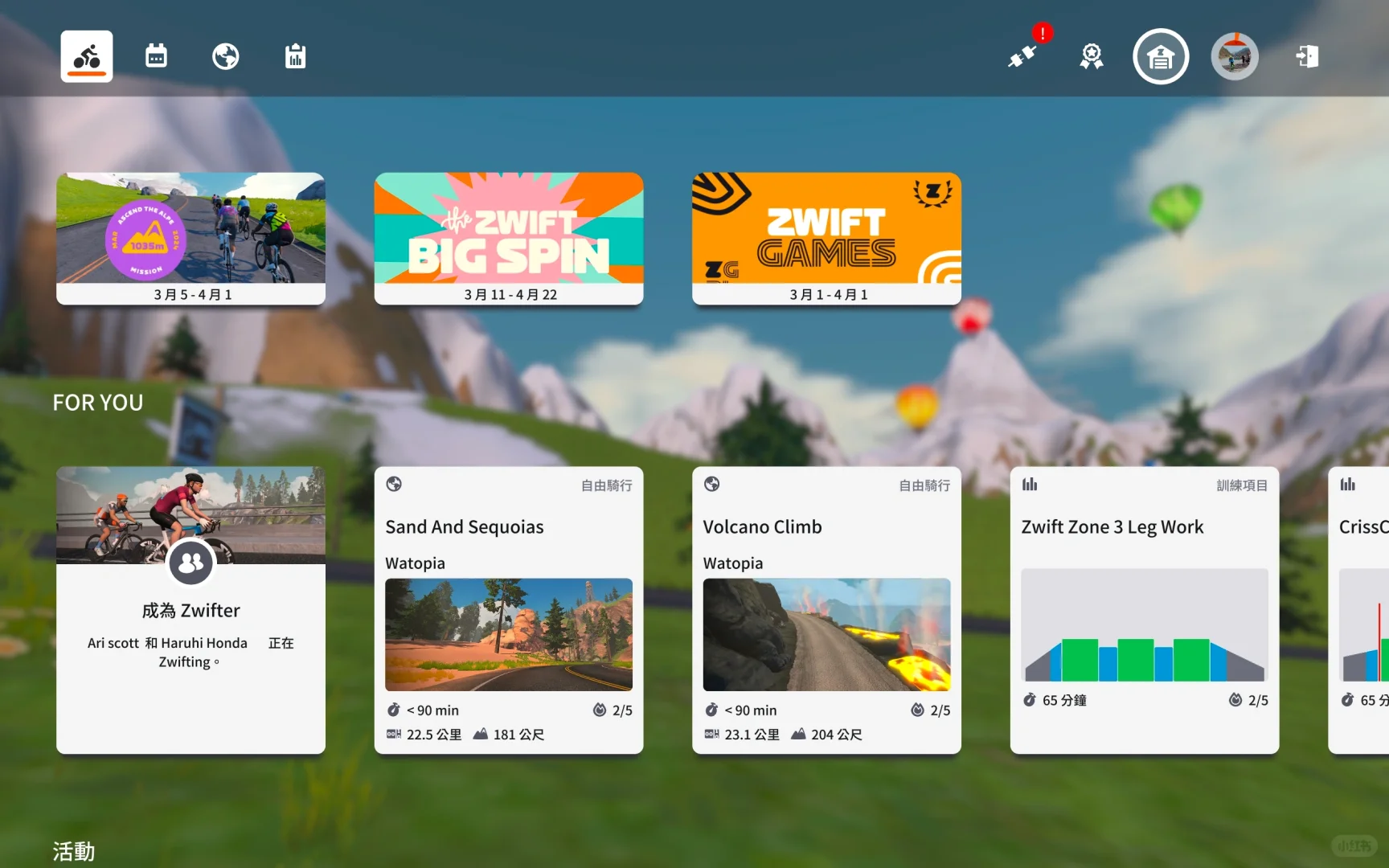The height and width of the screenshot is (868, 1389).
Task: Select the Sand And Sequoias route title
Action: point(465,527)
